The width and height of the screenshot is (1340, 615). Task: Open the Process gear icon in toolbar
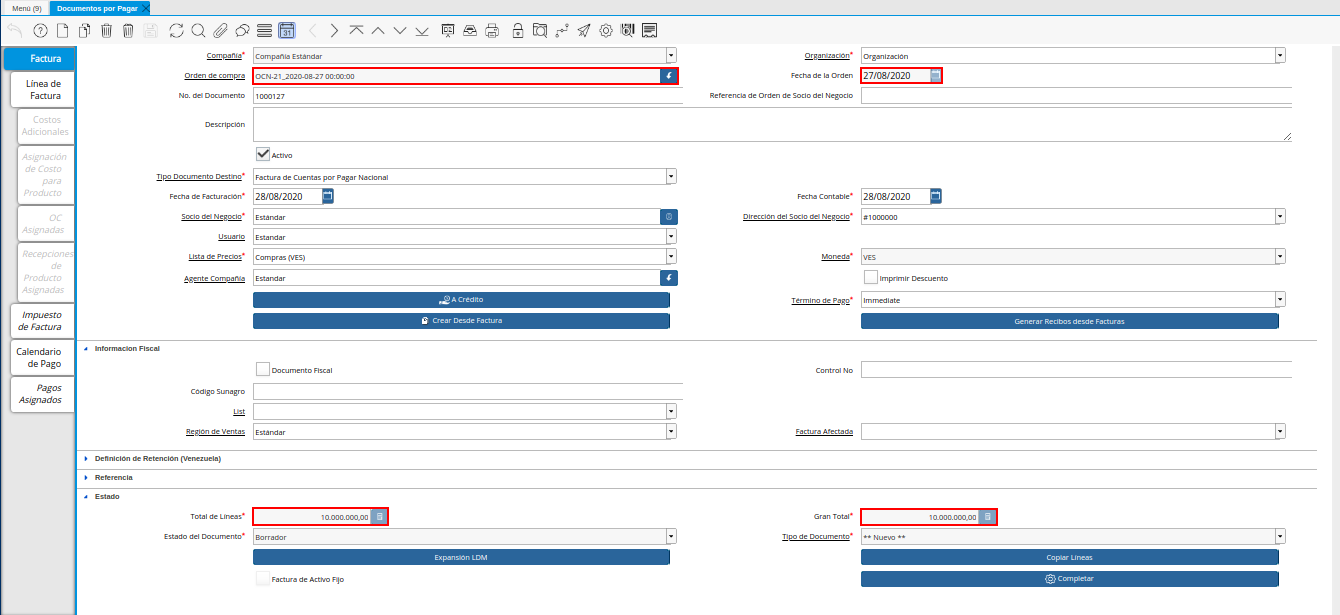pyautogui.click(x=606, y=31)
